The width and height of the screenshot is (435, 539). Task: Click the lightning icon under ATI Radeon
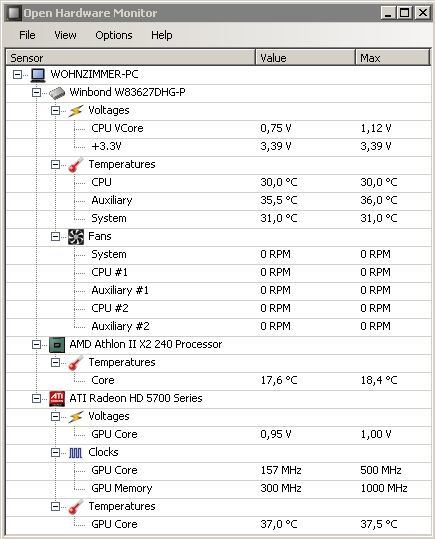click(76, 417)
